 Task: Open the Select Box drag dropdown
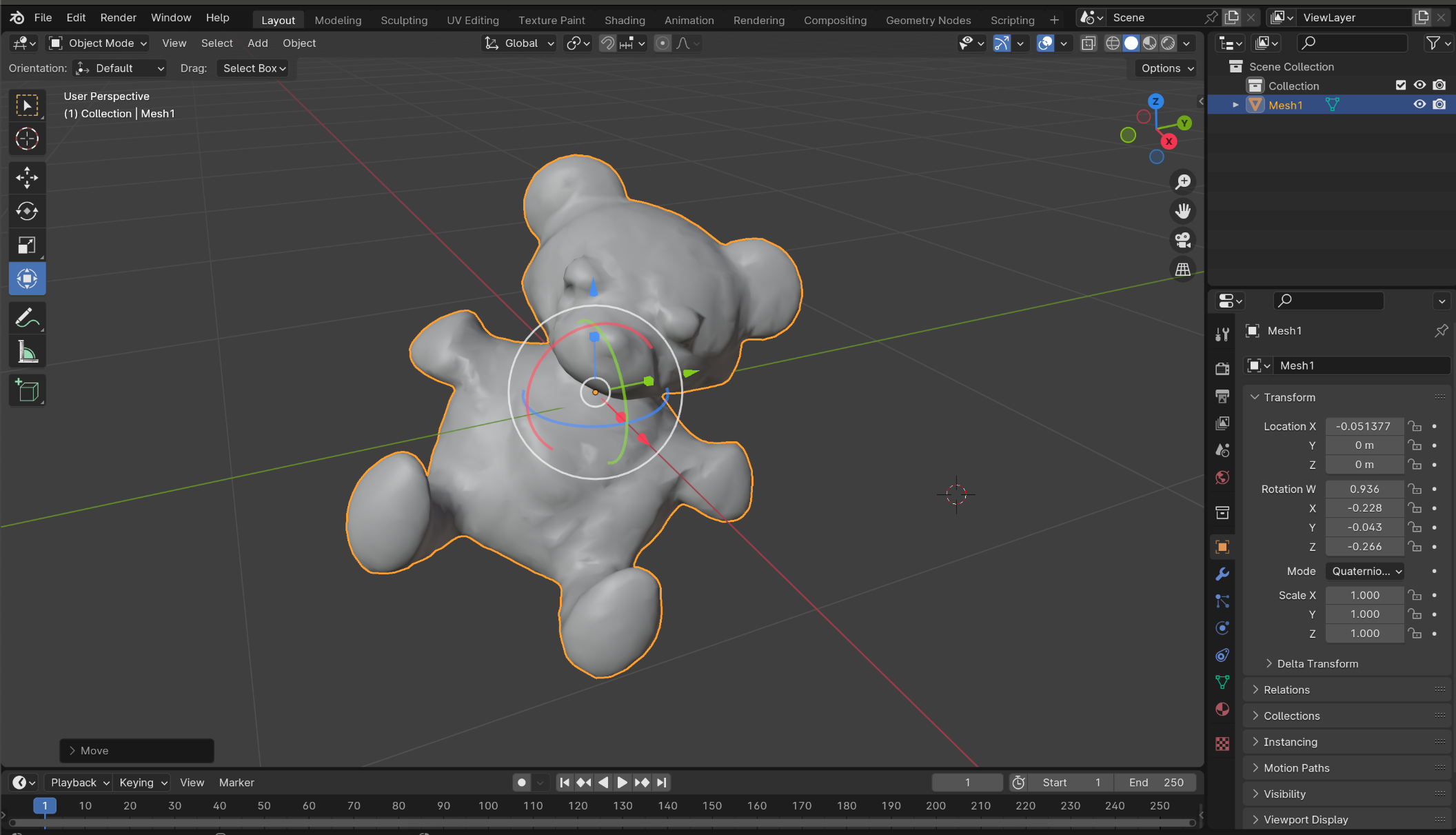point(254,68)
